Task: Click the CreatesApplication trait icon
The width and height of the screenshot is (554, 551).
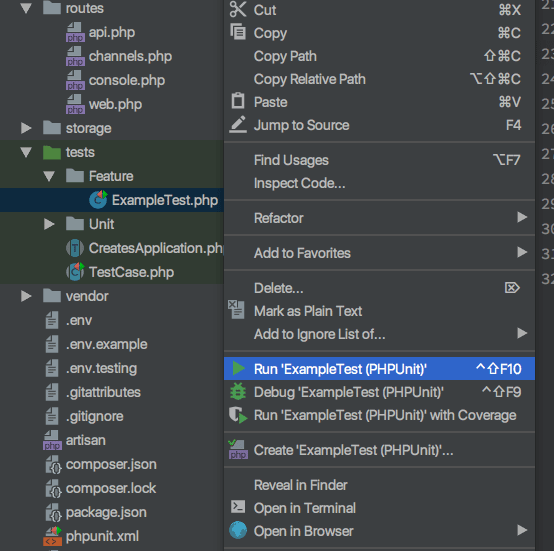Action: pyautogui.click(x=75, y=248)
